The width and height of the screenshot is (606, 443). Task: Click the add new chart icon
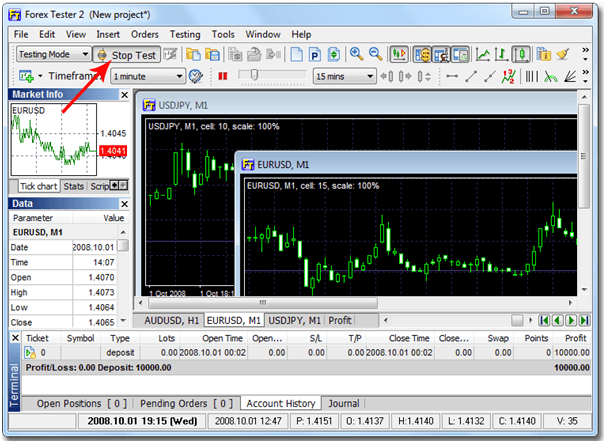click(x=26, y=76)
